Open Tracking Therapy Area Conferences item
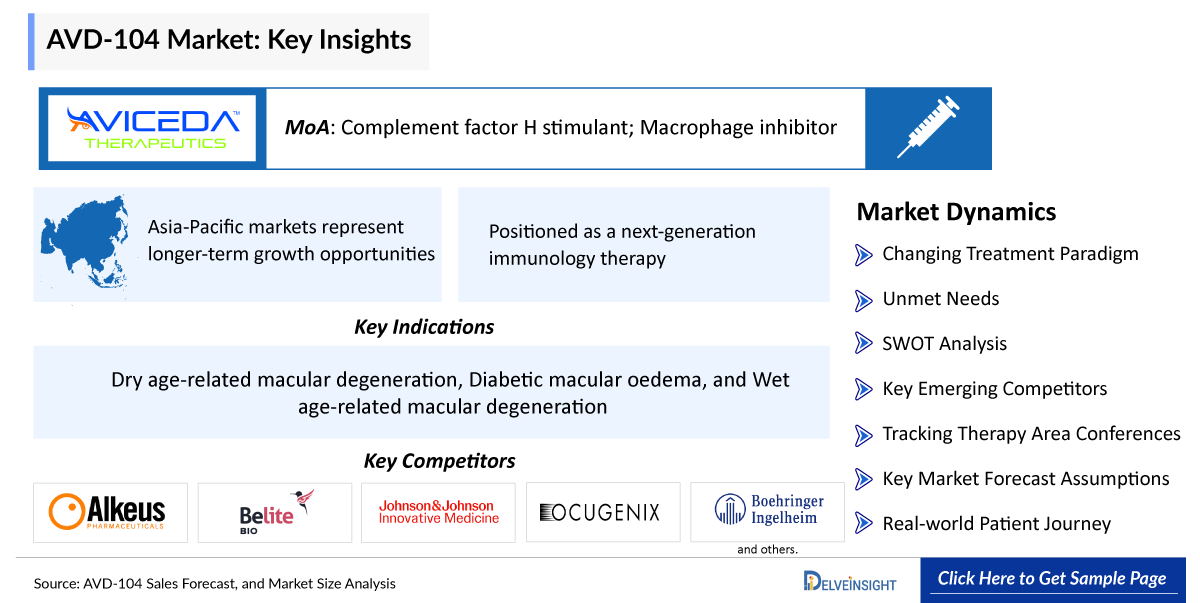Image resolution: width=1200 pixels, height=603 pixels. pos(1031,434)
